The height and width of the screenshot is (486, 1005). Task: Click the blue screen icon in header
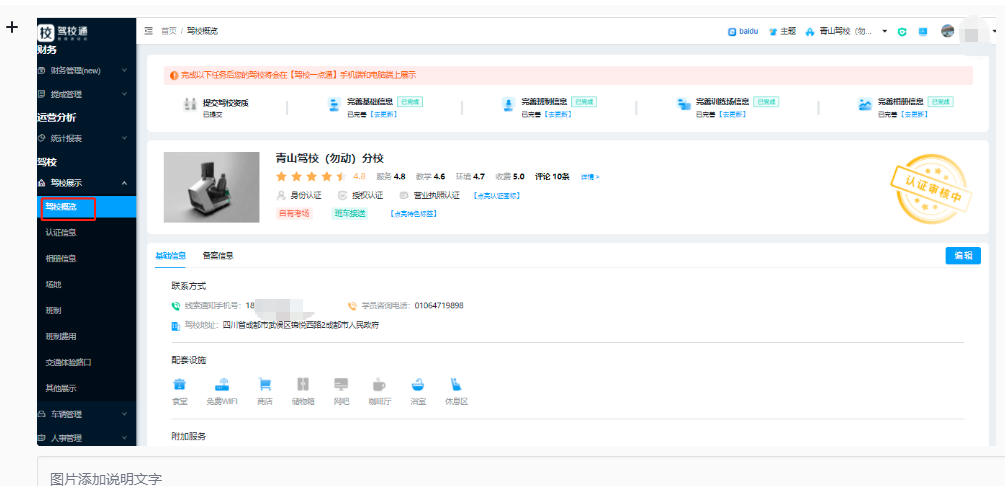click(923, 31)
